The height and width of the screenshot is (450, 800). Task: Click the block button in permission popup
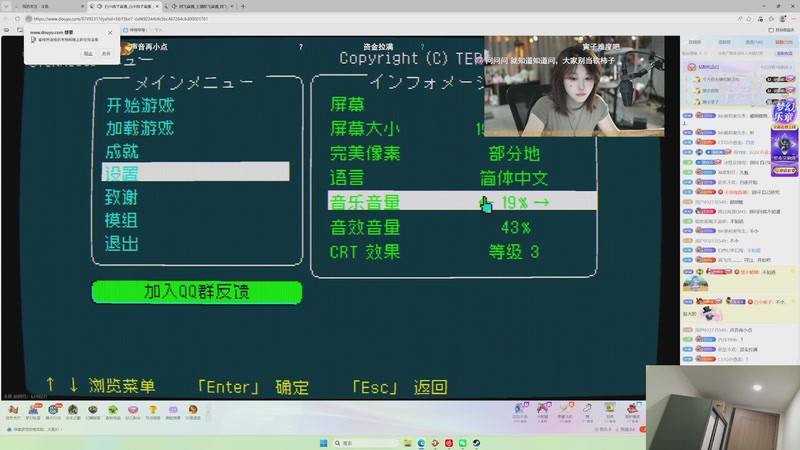(88, 54)
